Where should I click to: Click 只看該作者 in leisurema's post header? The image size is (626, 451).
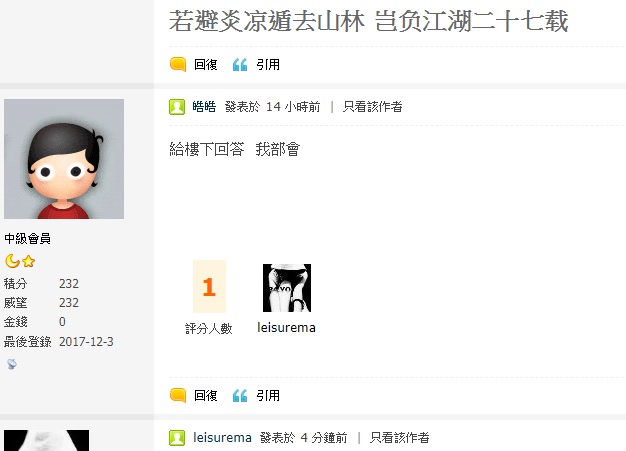(399, 438)
